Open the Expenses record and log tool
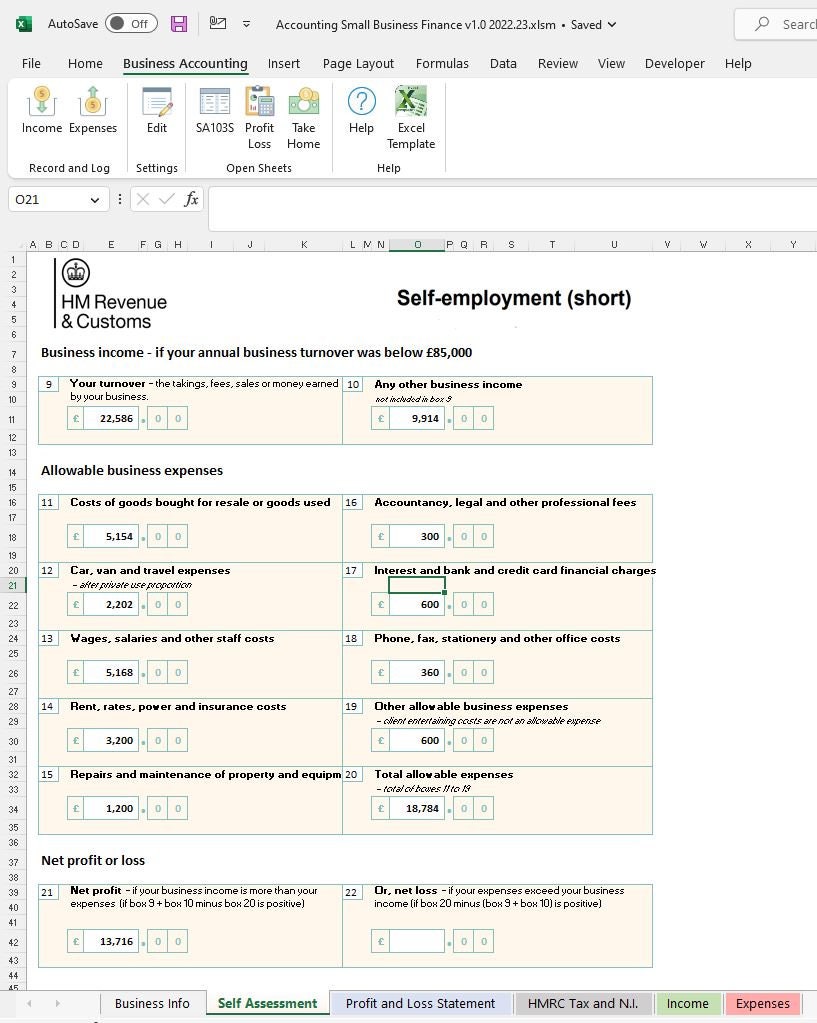 pyautogui.click(x=93, y=113)
